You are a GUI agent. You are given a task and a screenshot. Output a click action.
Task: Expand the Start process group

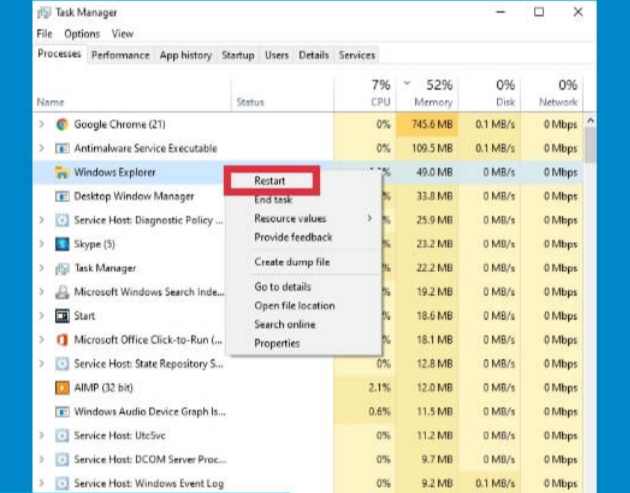41,316
